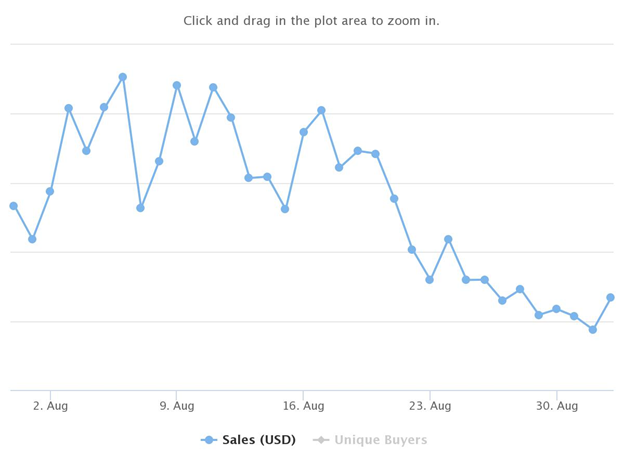Click the blue Sales (USD) legend marker
Viewport: 624px width, 468px height.
click(209, 440)
